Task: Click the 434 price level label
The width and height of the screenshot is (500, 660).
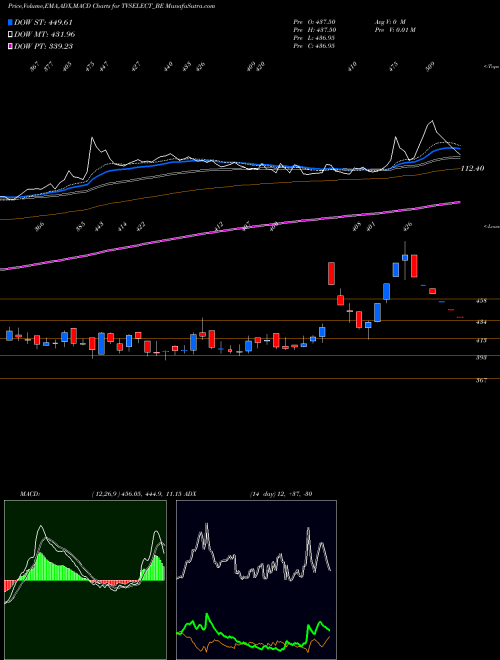Action: pyautogui.click(x=481, y=322)
